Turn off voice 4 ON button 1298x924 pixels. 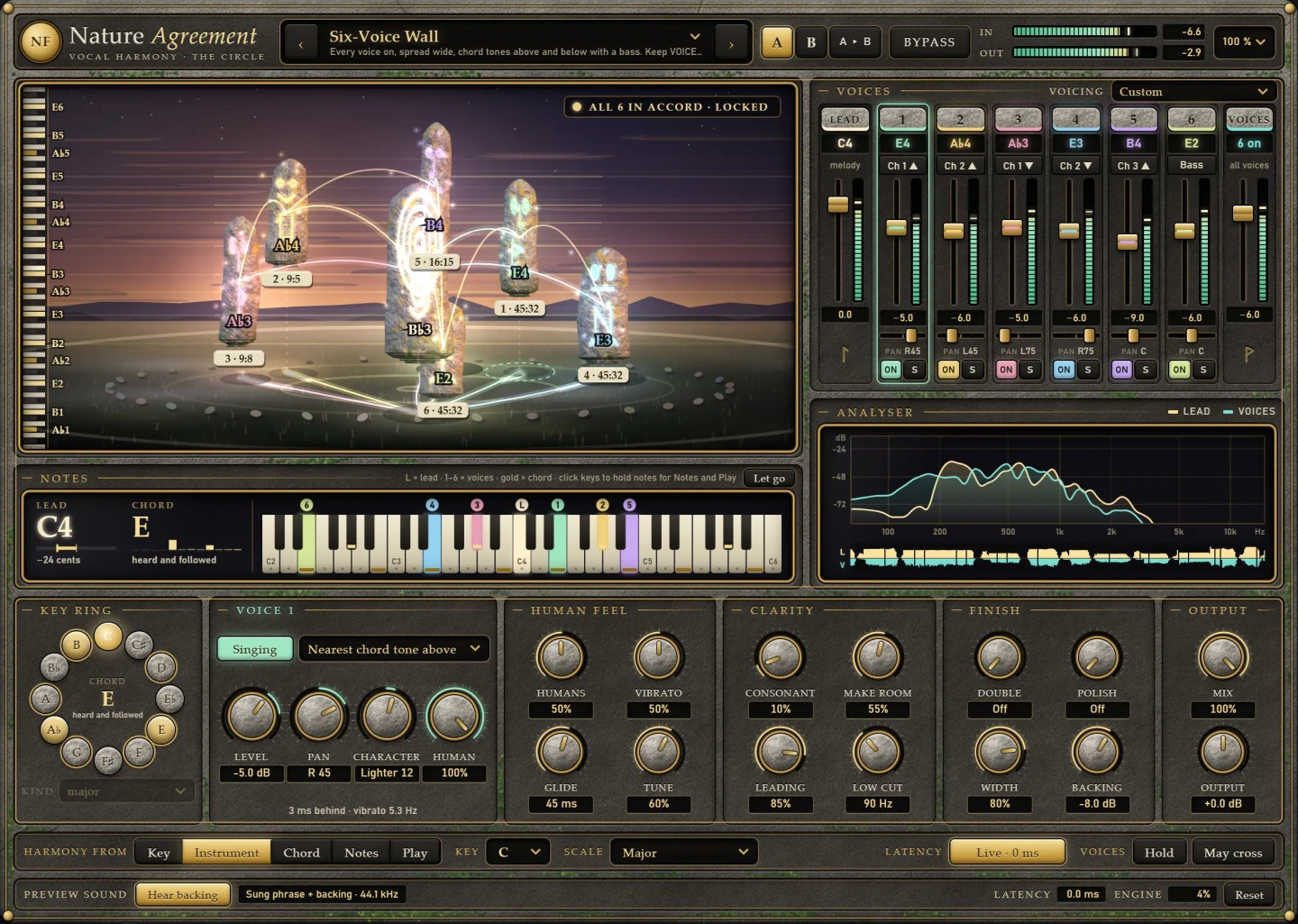point(1064,370)
